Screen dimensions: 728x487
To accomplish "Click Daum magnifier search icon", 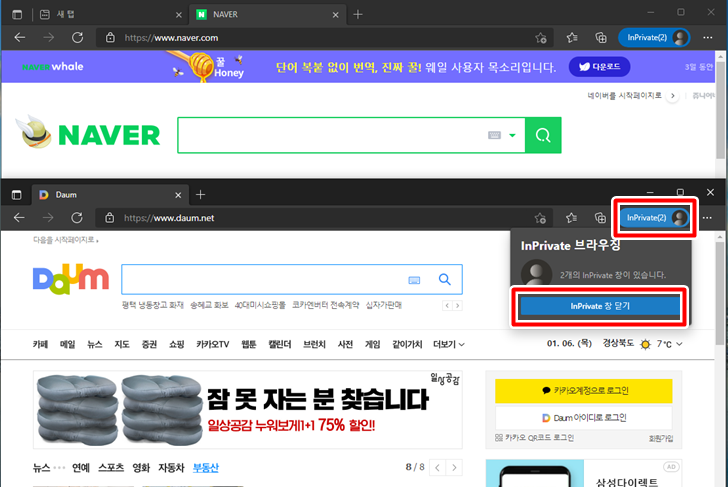I will (x=445, y=279).
